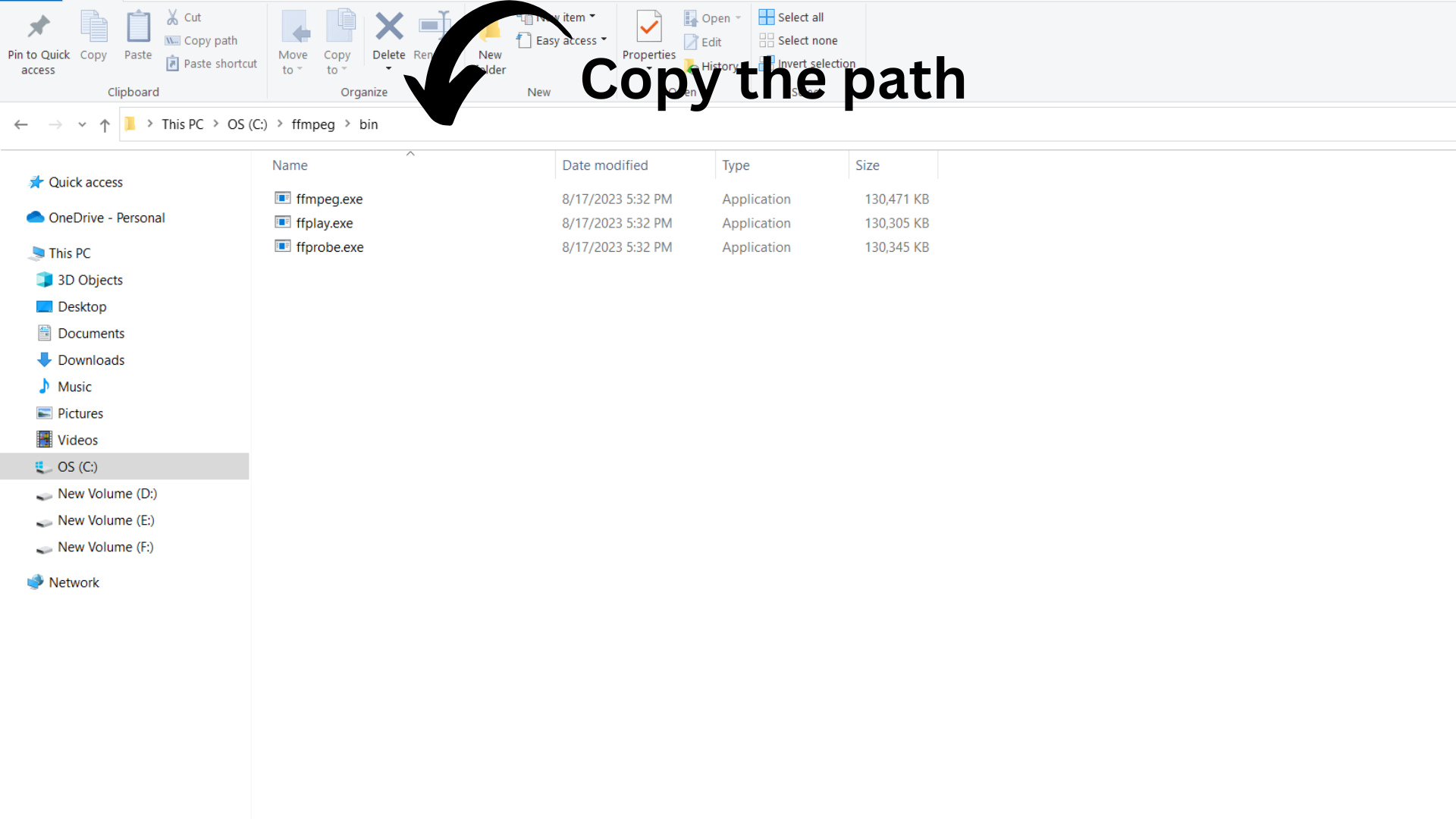Open New Volume (D:) drive

[107, 494]
